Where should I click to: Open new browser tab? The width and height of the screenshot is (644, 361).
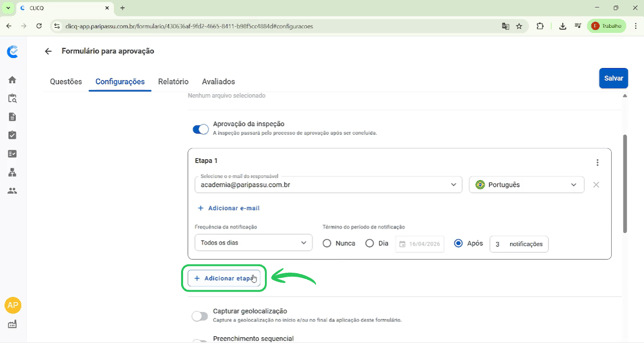pos(122,8)
